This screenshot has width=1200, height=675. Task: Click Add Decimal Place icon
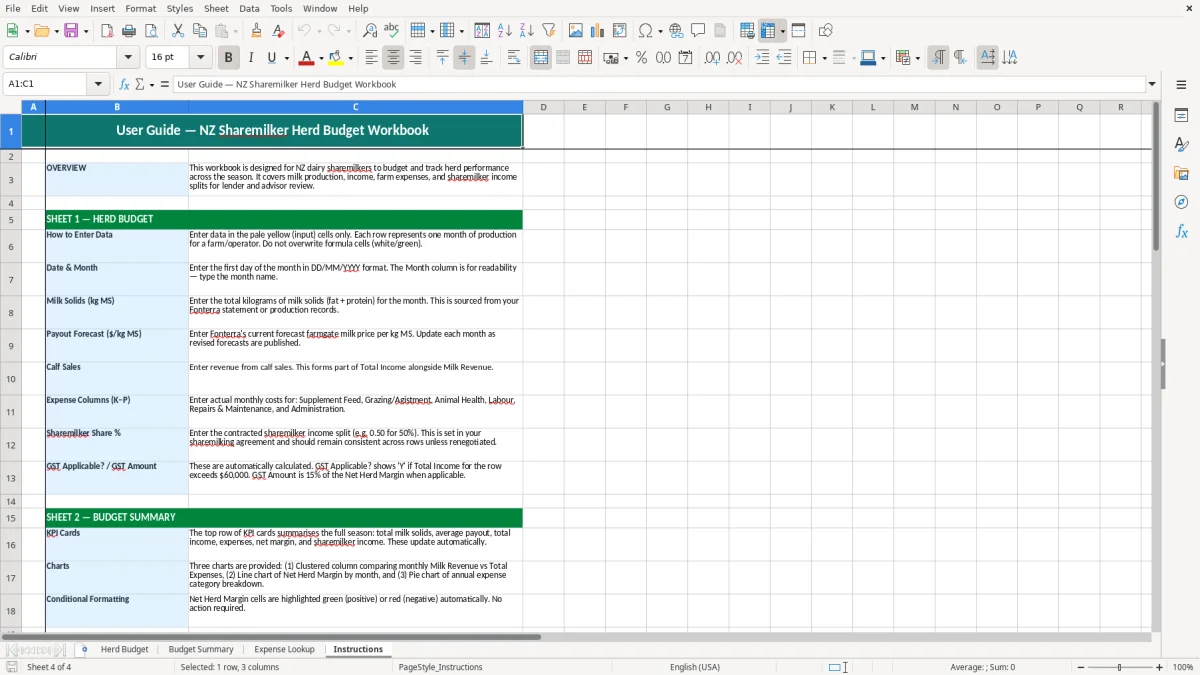[x=712, y=58]
